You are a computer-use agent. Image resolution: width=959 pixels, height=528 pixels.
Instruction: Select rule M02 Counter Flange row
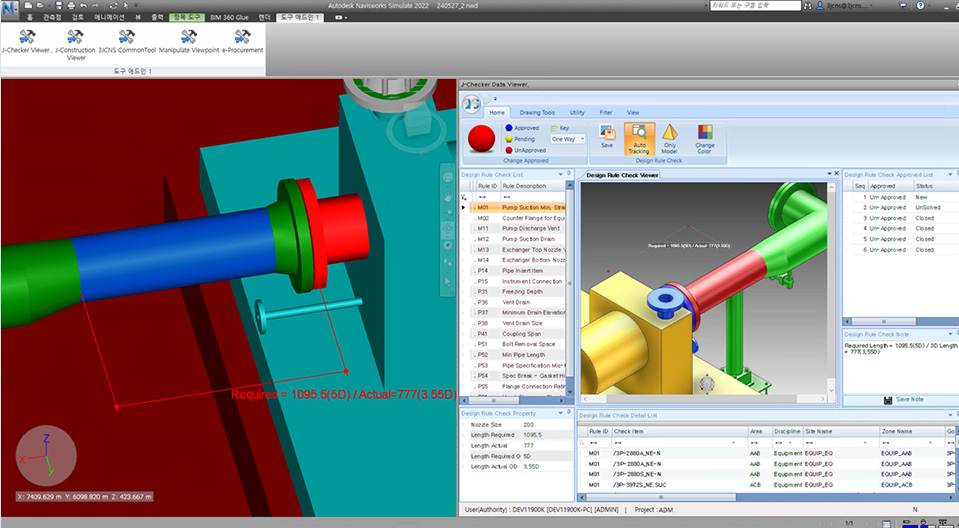click(x=517, y=218)
